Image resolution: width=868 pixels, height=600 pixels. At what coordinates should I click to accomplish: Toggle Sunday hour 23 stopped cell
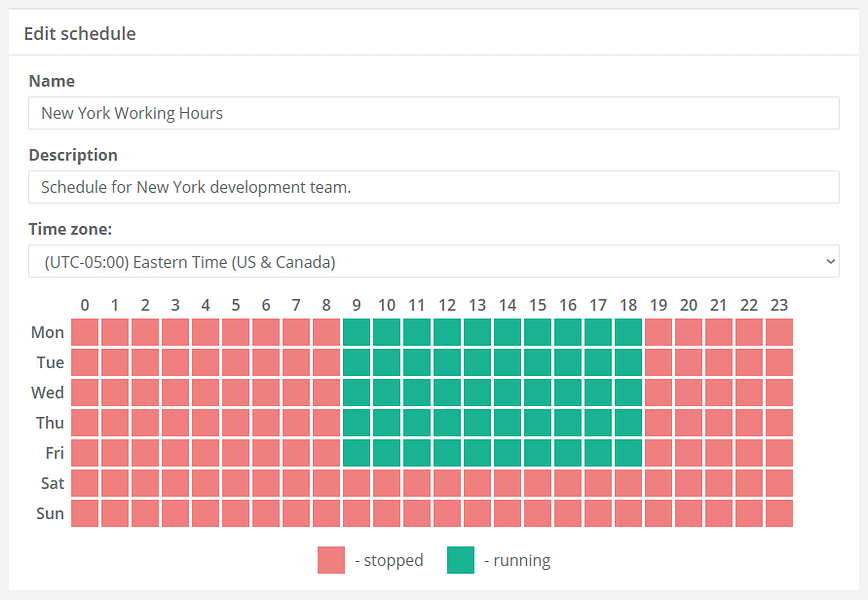[779, 513]
